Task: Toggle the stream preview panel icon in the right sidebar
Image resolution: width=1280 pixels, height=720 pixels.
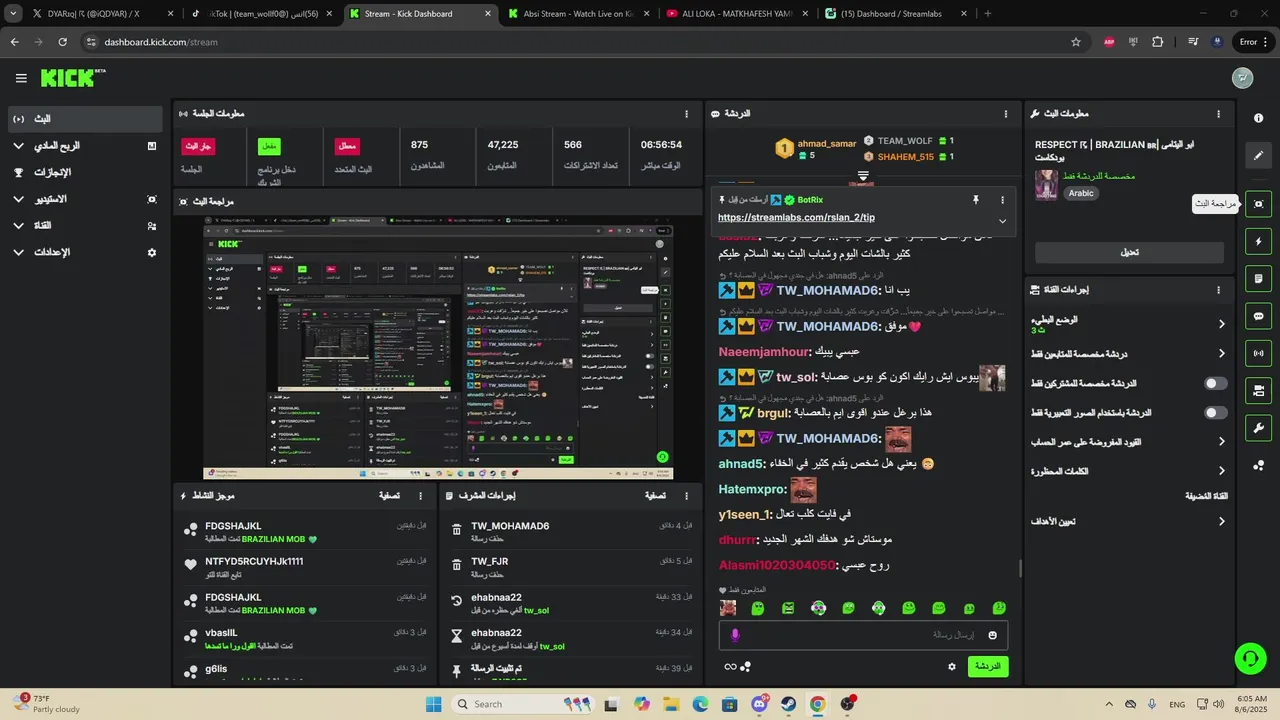Action: 1258,204
